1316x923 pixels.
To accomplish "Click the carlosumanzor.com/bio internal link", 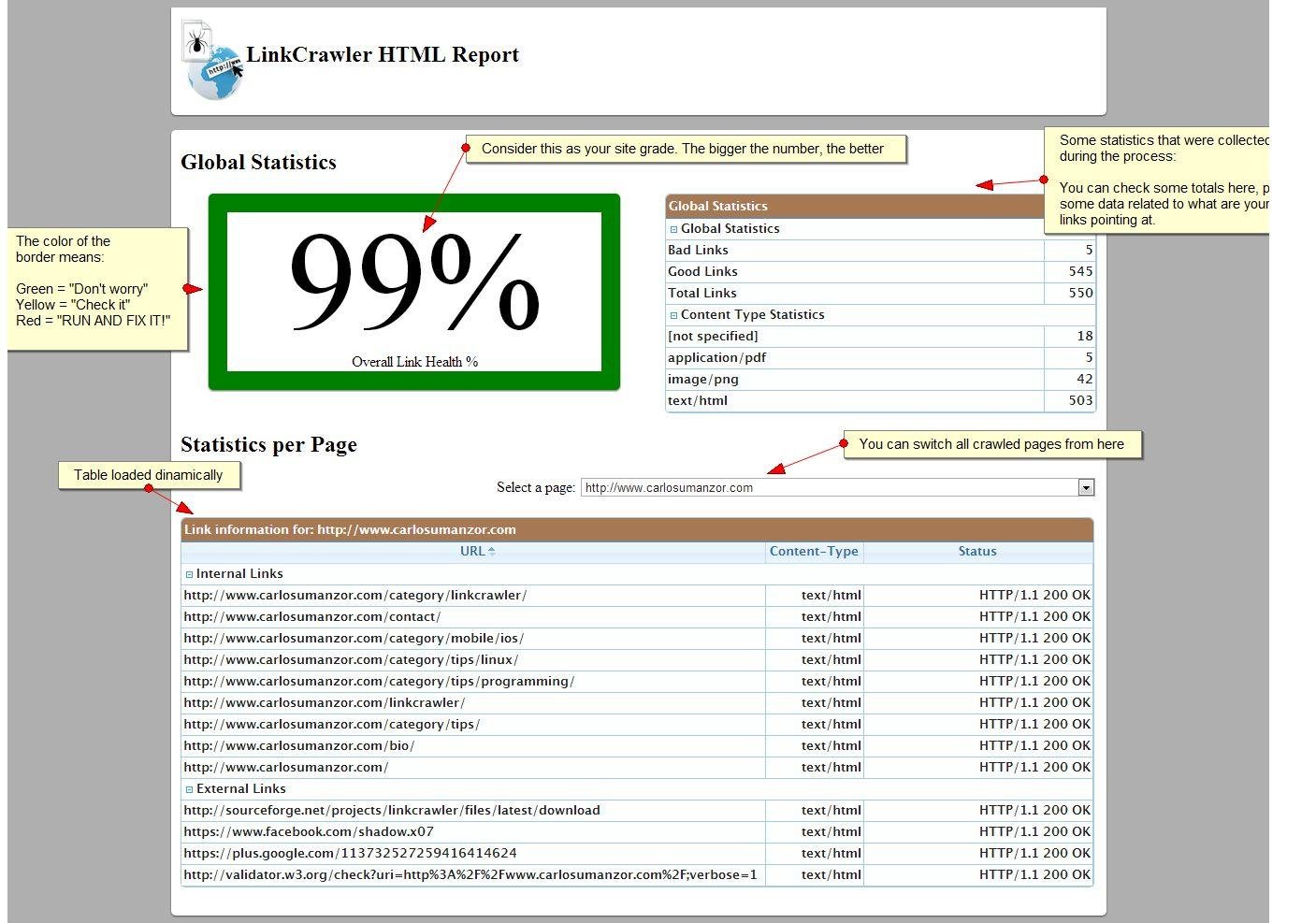I will [300, 745].
